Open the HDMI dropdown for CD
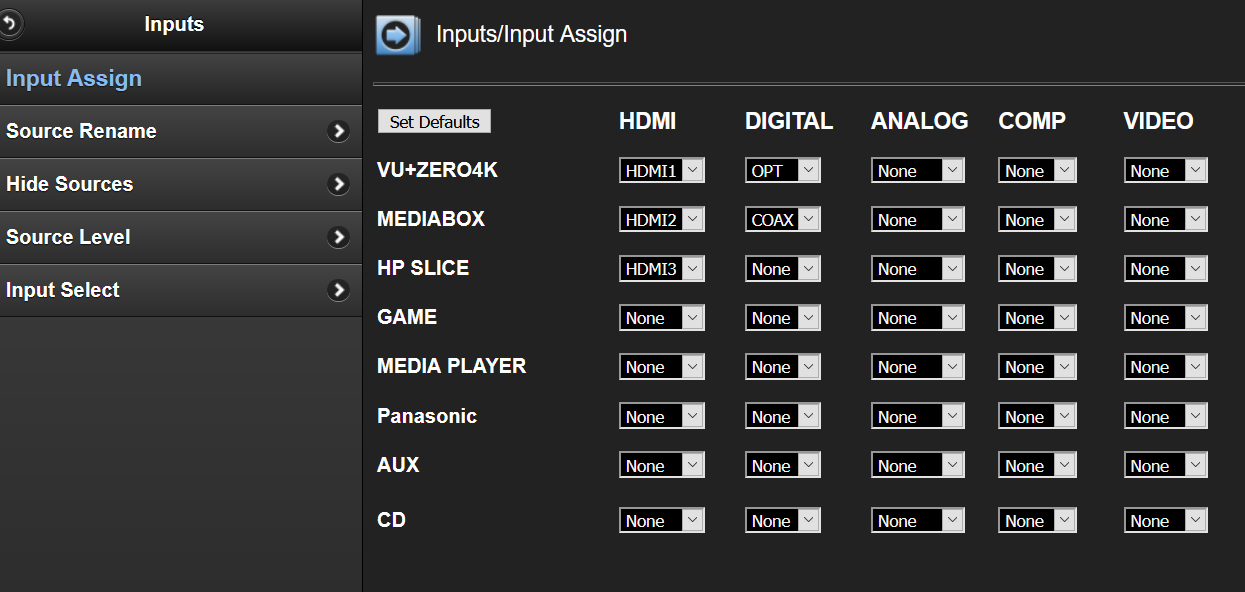This screenshot has width=1245, height=592. (x=661, y=521)
